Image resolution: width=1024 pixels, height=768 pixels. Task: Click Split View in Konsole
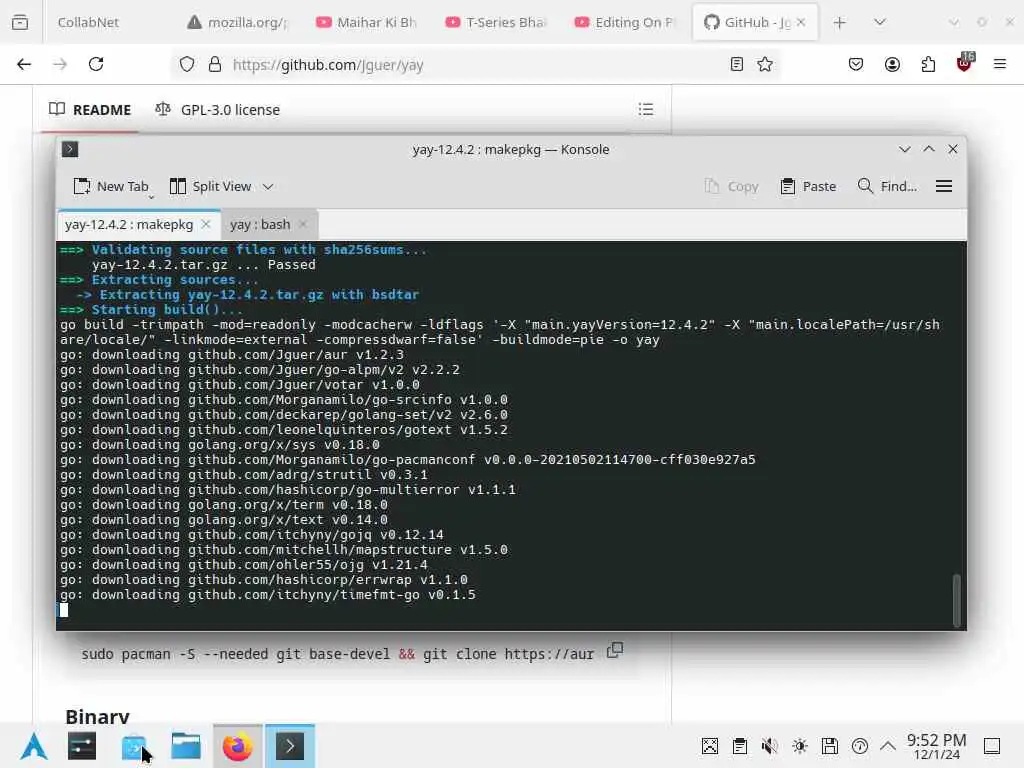211,187
